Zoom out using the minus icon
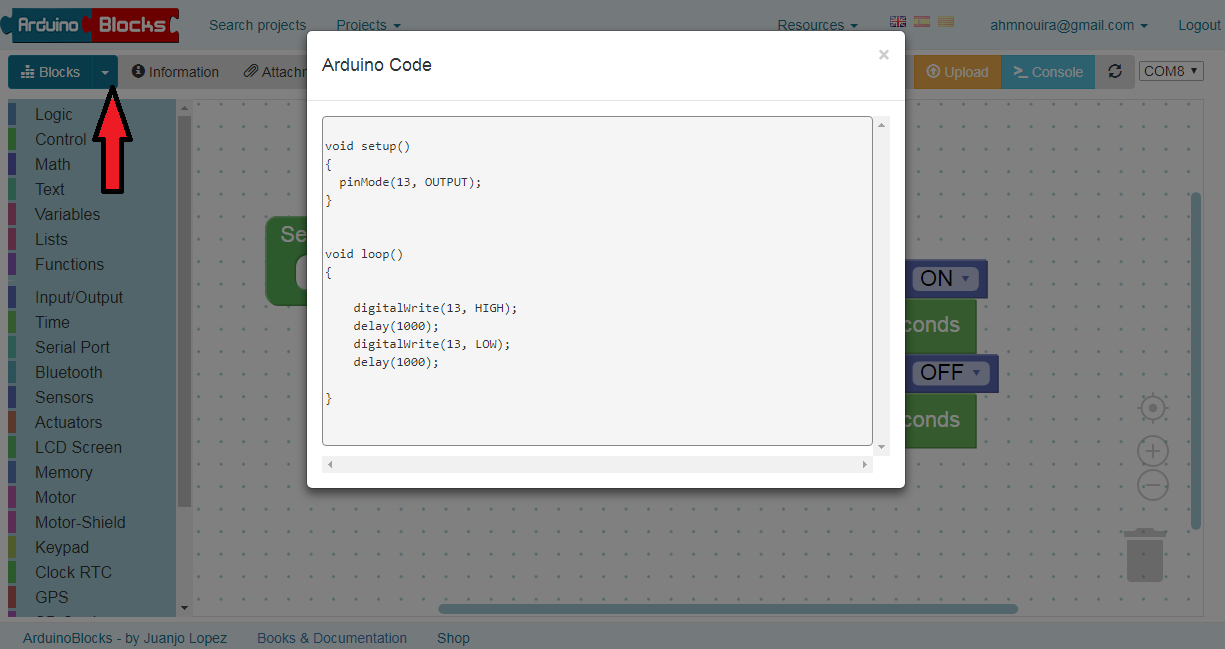This screenshot has width=1225, height=649. pos(1152,485)
